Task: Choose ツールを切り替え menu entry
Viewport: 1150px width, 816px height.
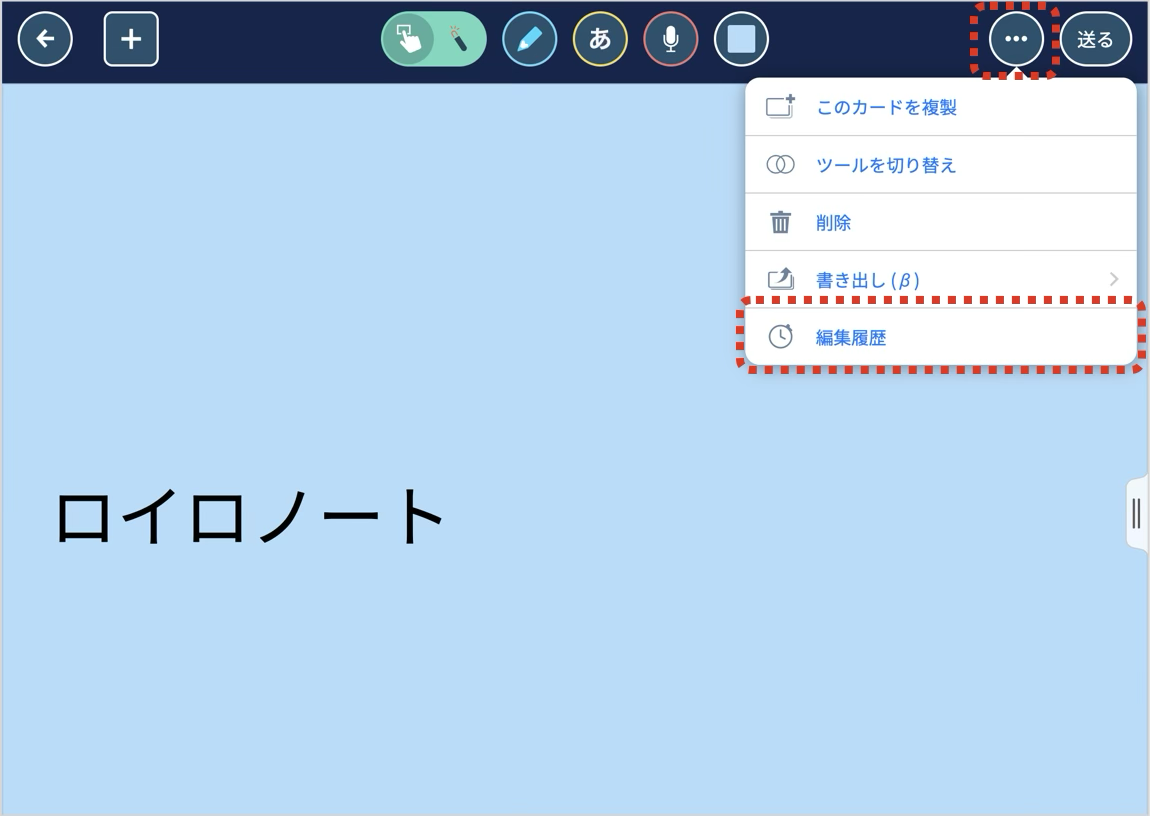Action: pos(940,165)
